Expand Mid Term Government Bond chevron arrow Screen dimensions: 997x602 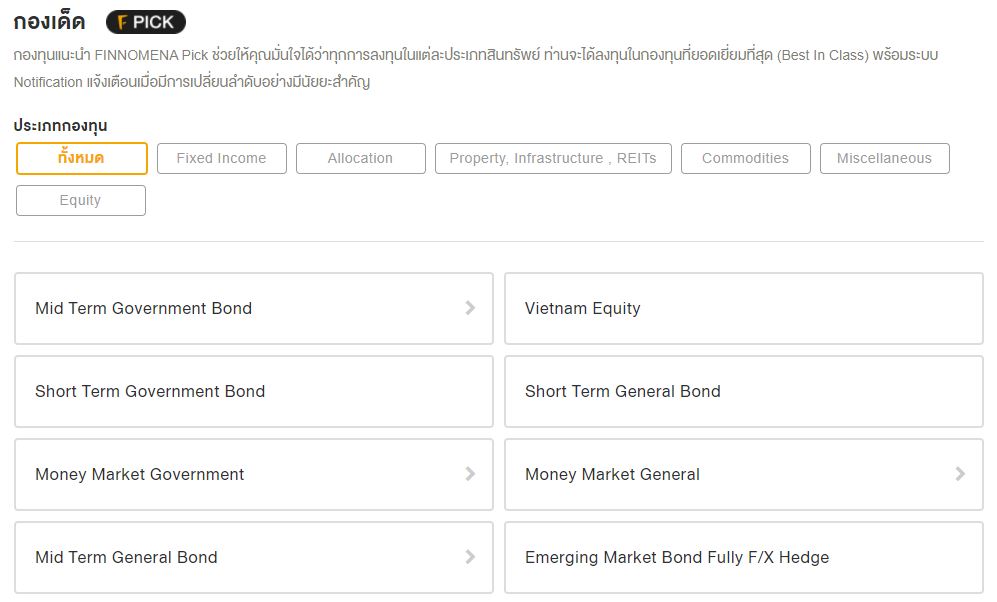tap(470, 308)
